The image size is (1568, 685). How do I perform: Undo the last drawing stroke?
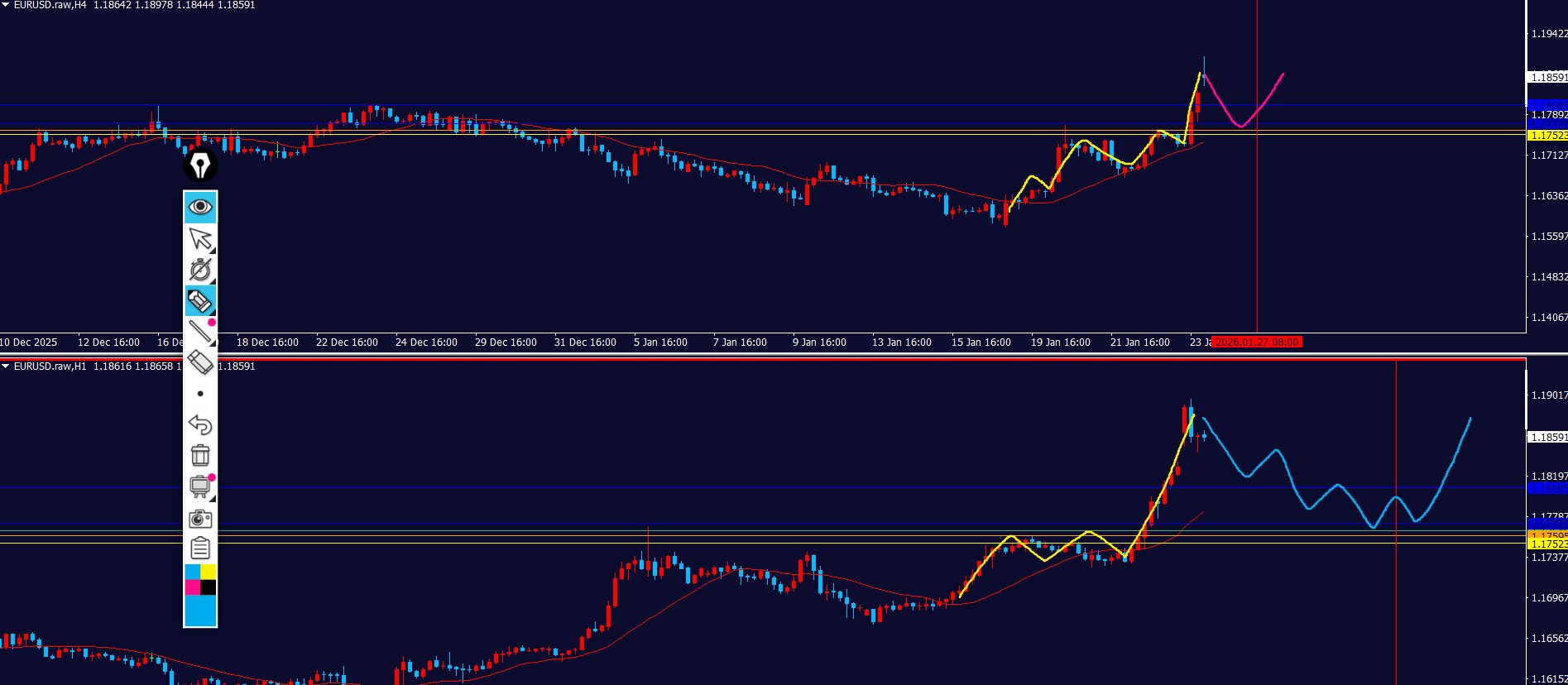click(200, 424)
